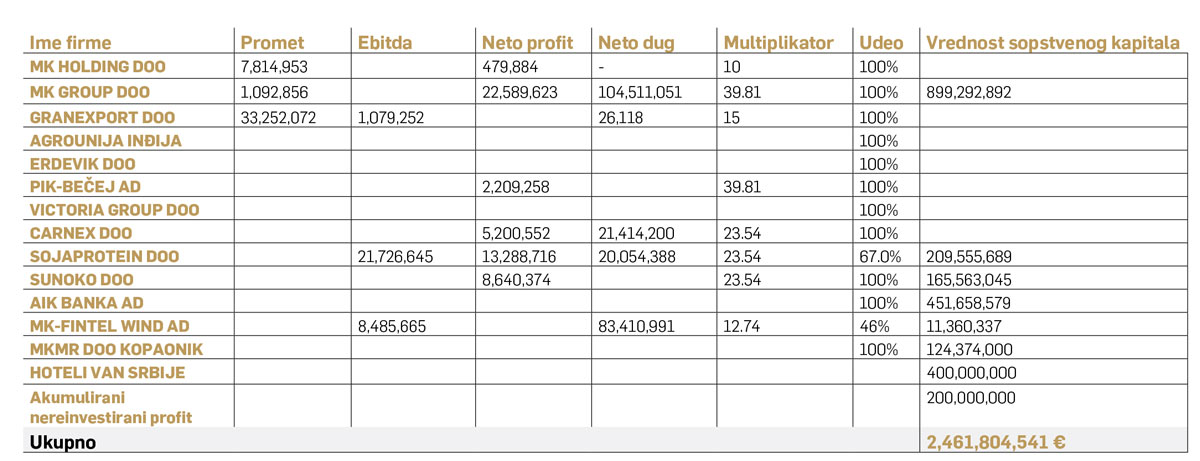Click the SOJAPROTEIN DOO row label
This screenshot has height=461, width=1200.
coord(104,256)
